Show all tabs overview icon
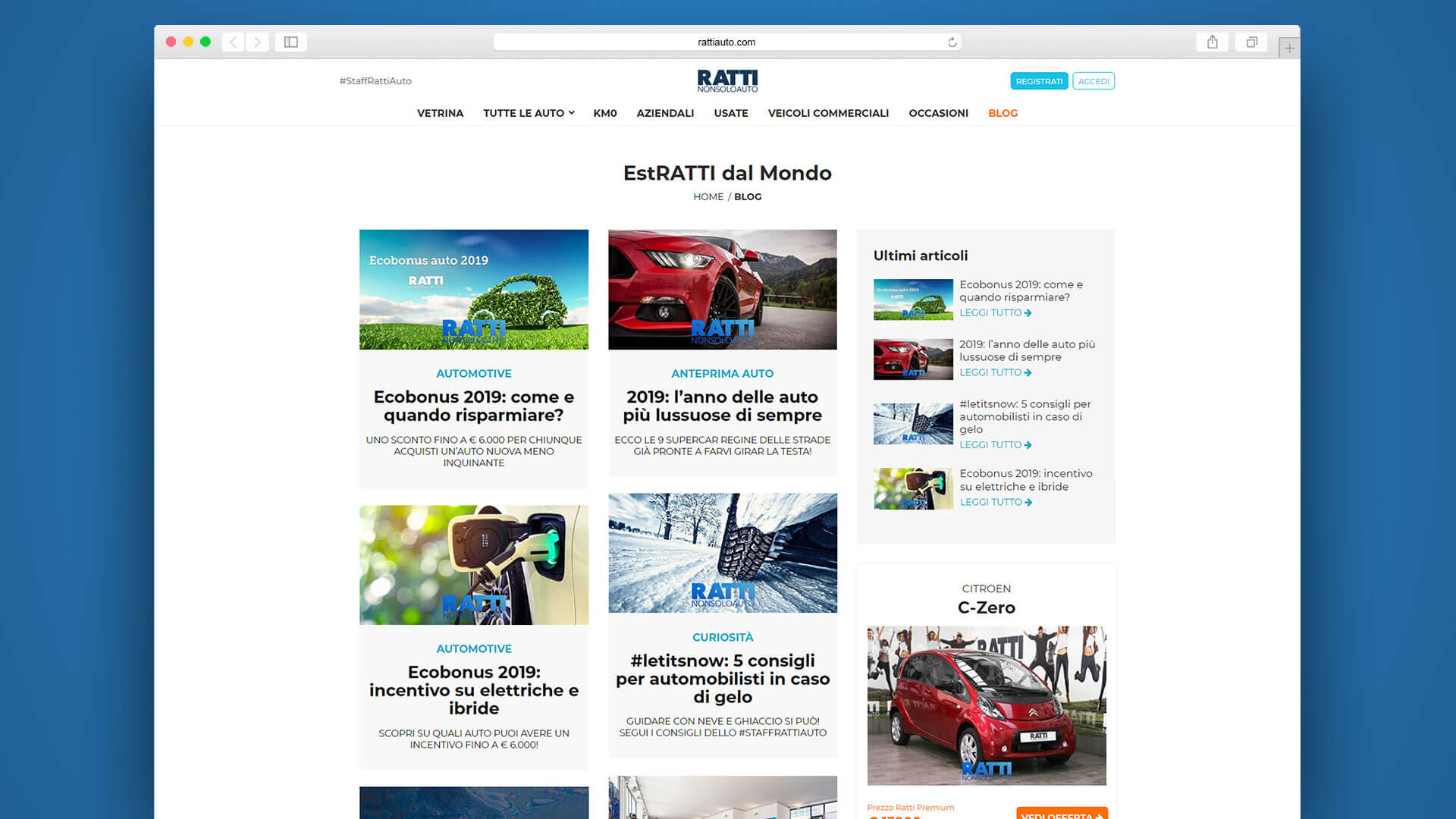This screenshot has width=1456, height=819. (1252, 42)
